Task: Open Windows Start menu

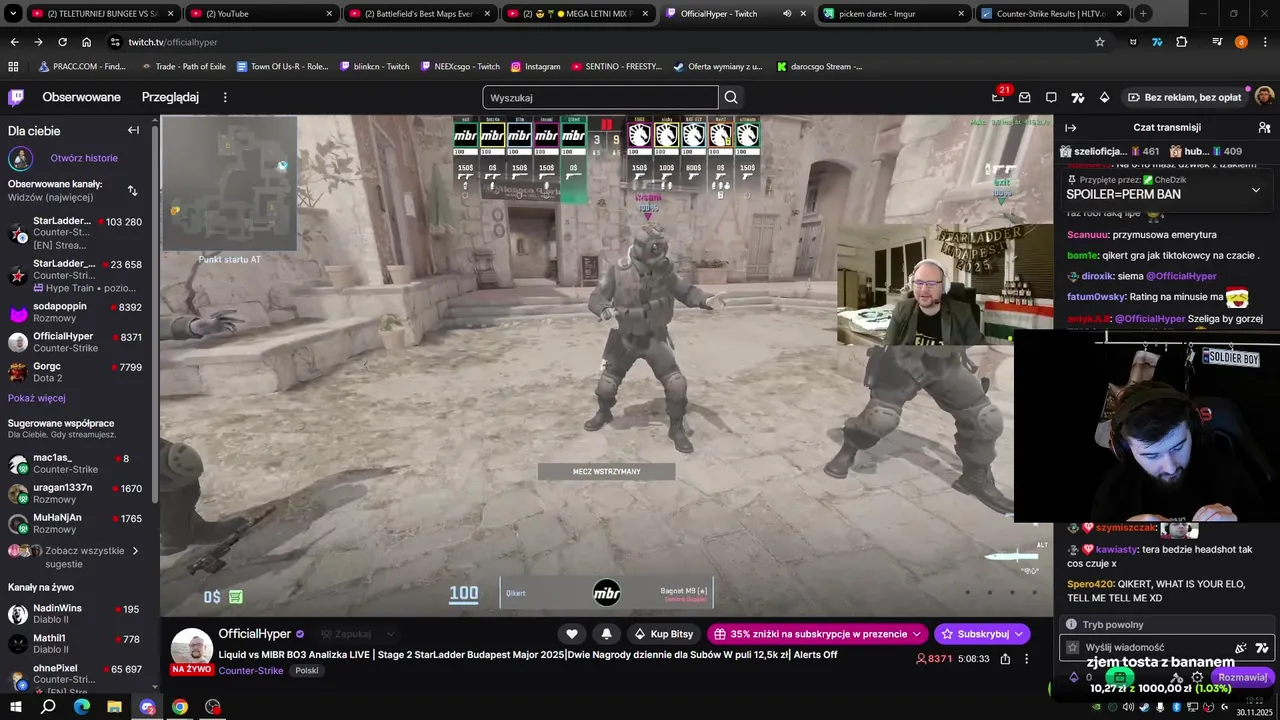Action: pyautogui.click(x=16, y=707)
